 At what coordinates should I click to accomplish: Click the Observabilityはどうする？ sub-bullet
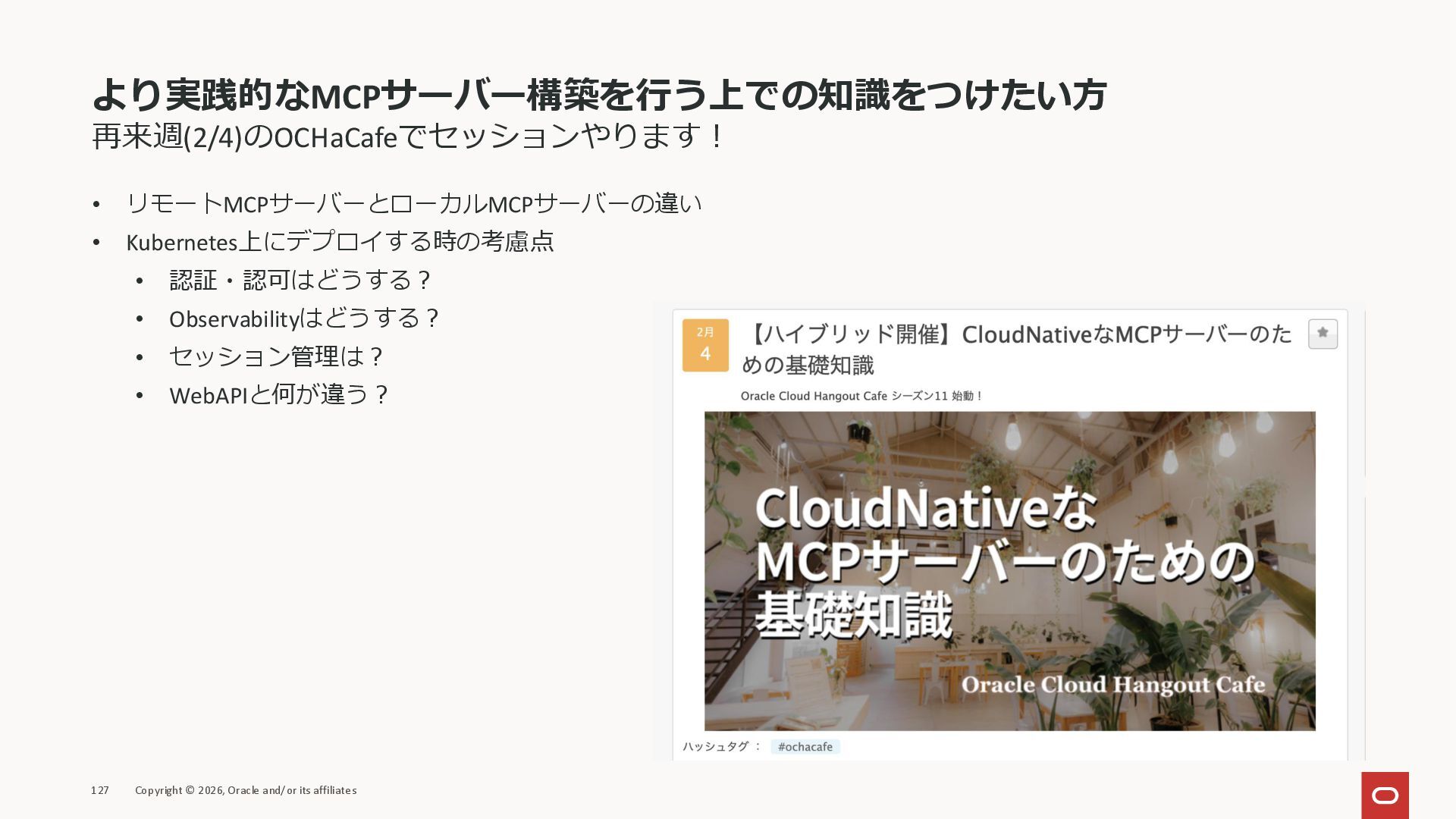303,318
